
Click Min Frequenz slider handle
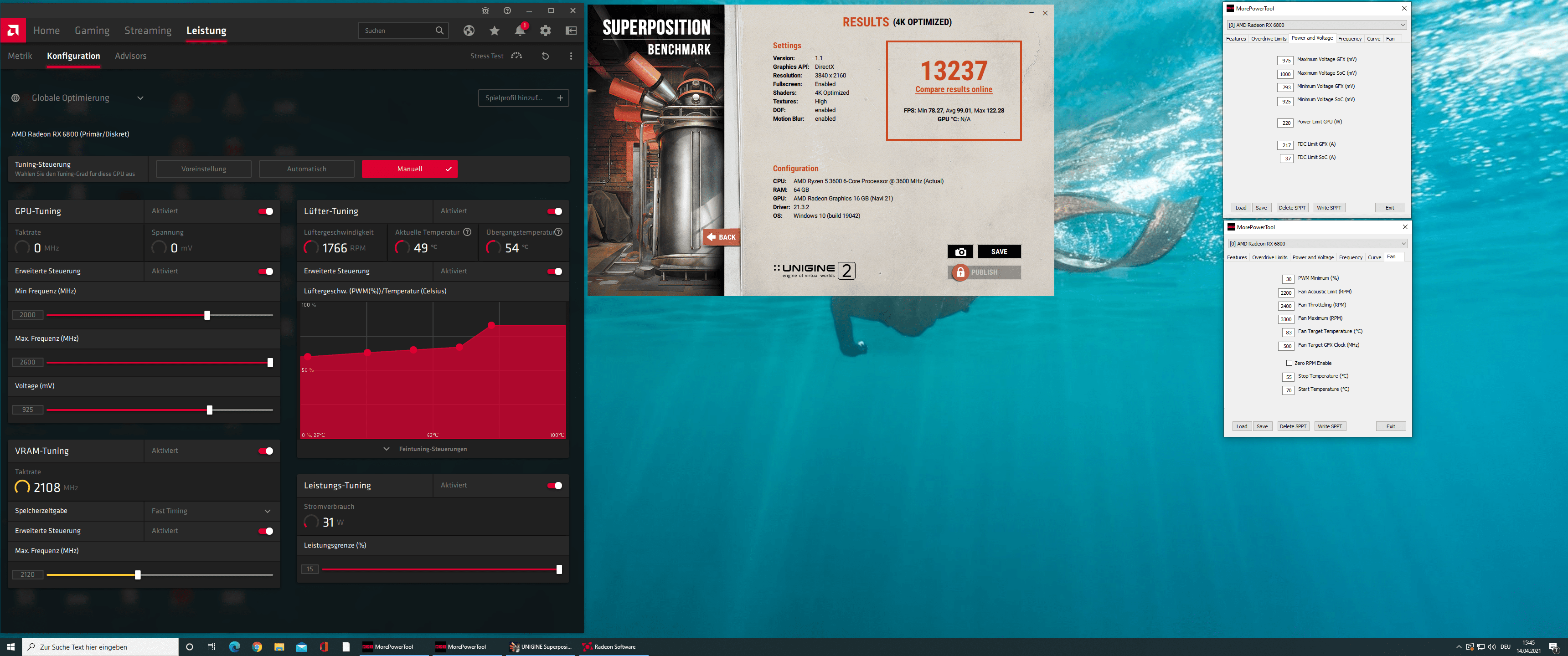(207, 315)
